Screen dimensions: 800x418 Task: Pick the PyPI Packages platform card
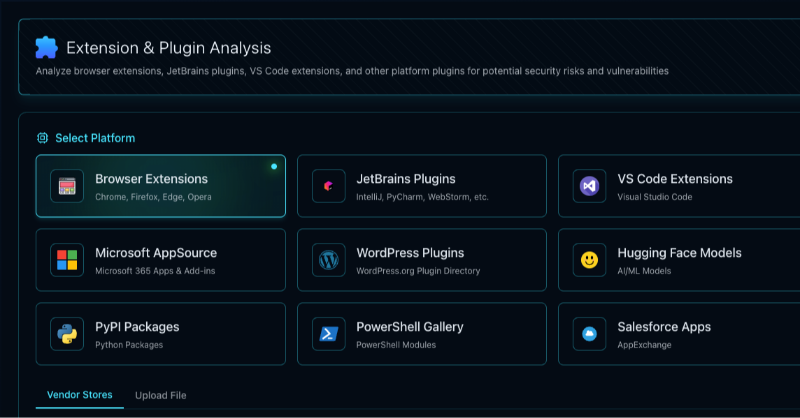(161, 334)
